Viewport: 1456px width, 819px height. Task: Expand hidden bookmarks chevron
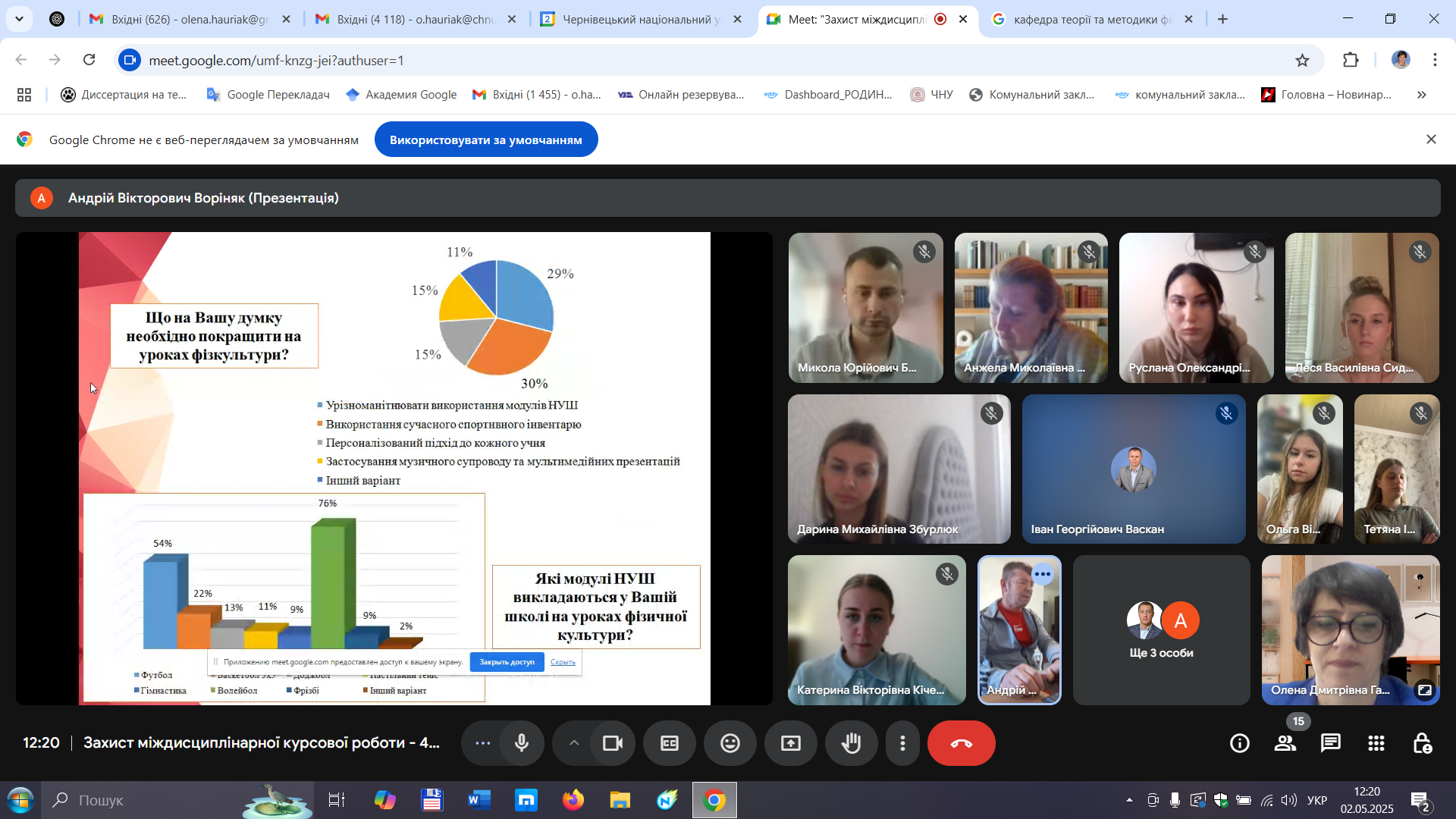pyautogui.click(x=1421, y=95)
